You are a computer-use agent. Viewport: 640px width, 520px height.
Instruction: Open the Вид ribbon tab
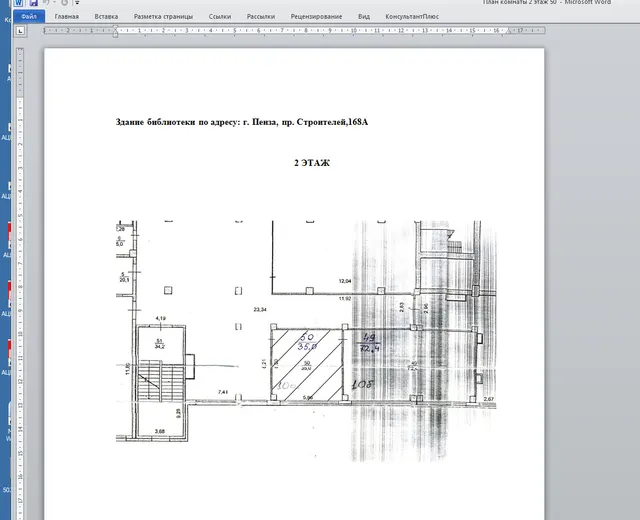pos(364,17)
